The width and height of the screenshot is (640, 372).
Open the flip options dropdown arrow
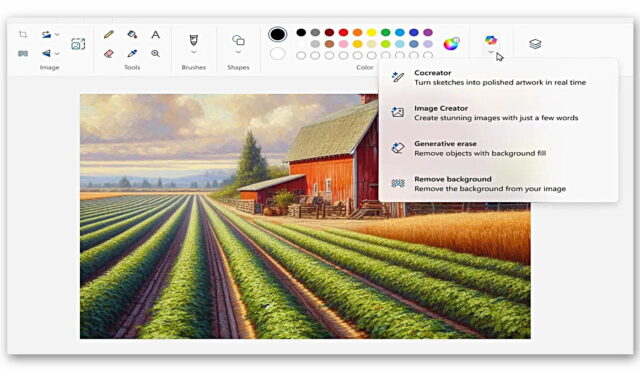point(57,53)
